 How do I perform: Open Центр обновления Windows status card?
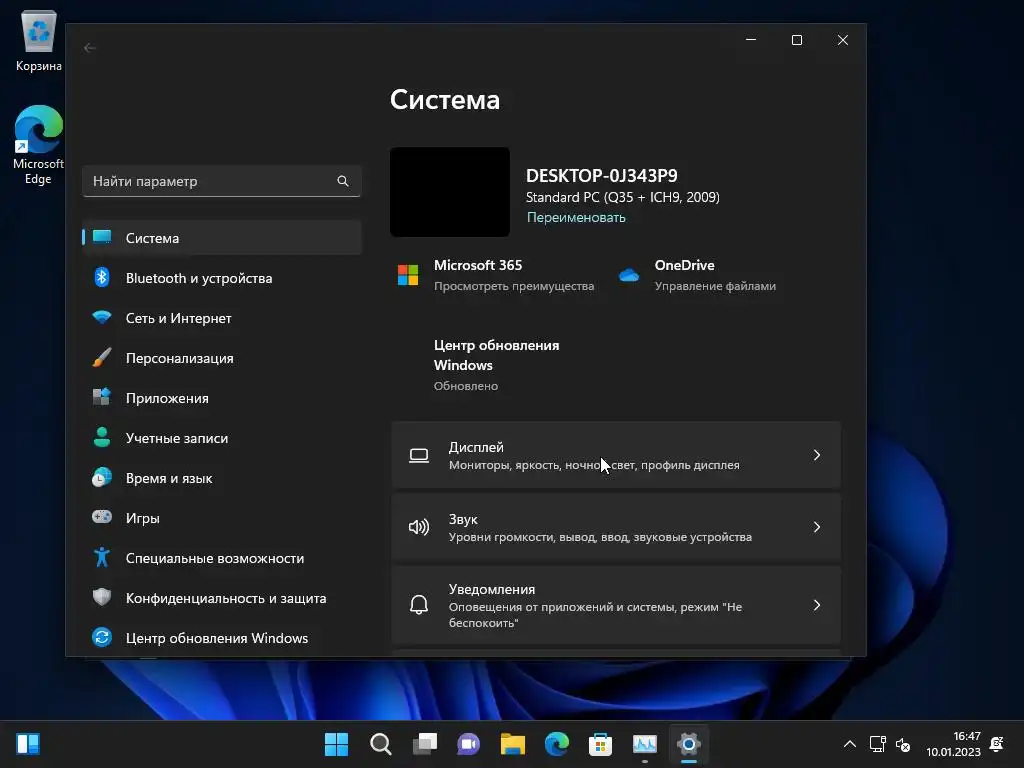point(496,364)
